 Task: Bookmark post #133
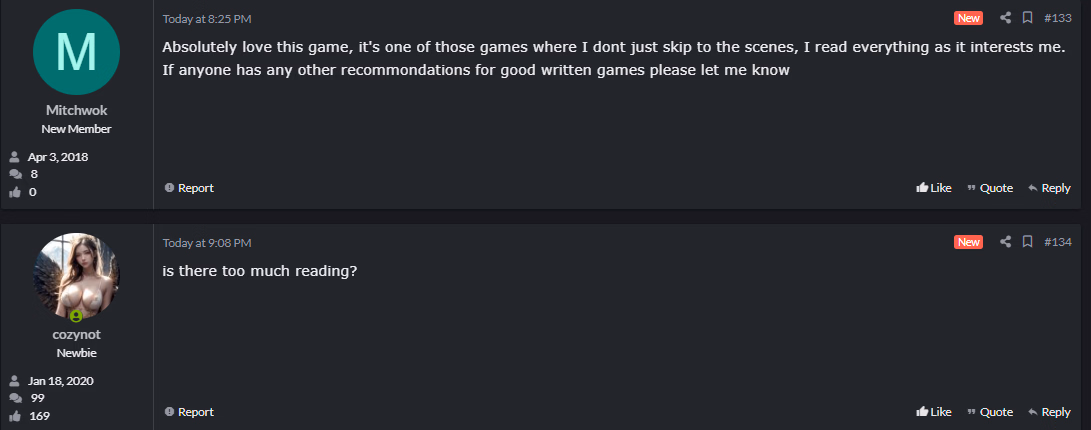1027,18
